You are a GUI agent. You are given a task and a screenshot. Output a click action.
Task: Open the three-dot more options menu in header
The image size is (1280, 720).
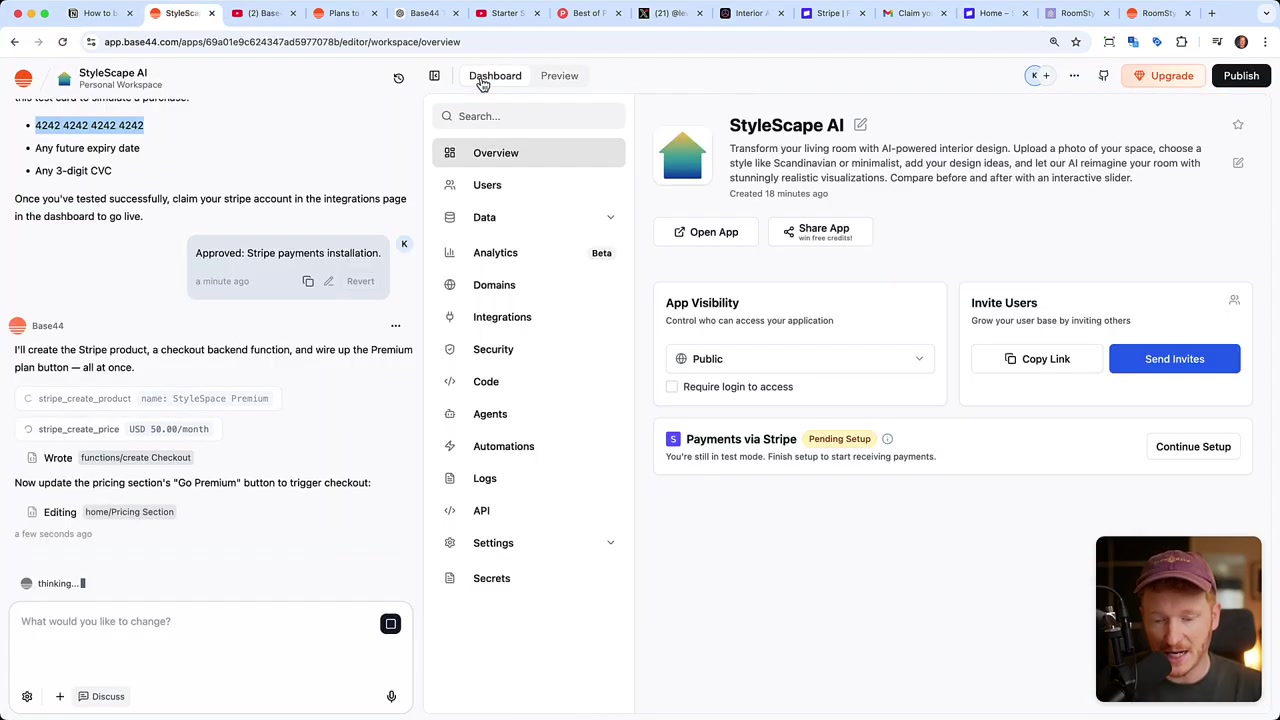(x=1074, y=76)
